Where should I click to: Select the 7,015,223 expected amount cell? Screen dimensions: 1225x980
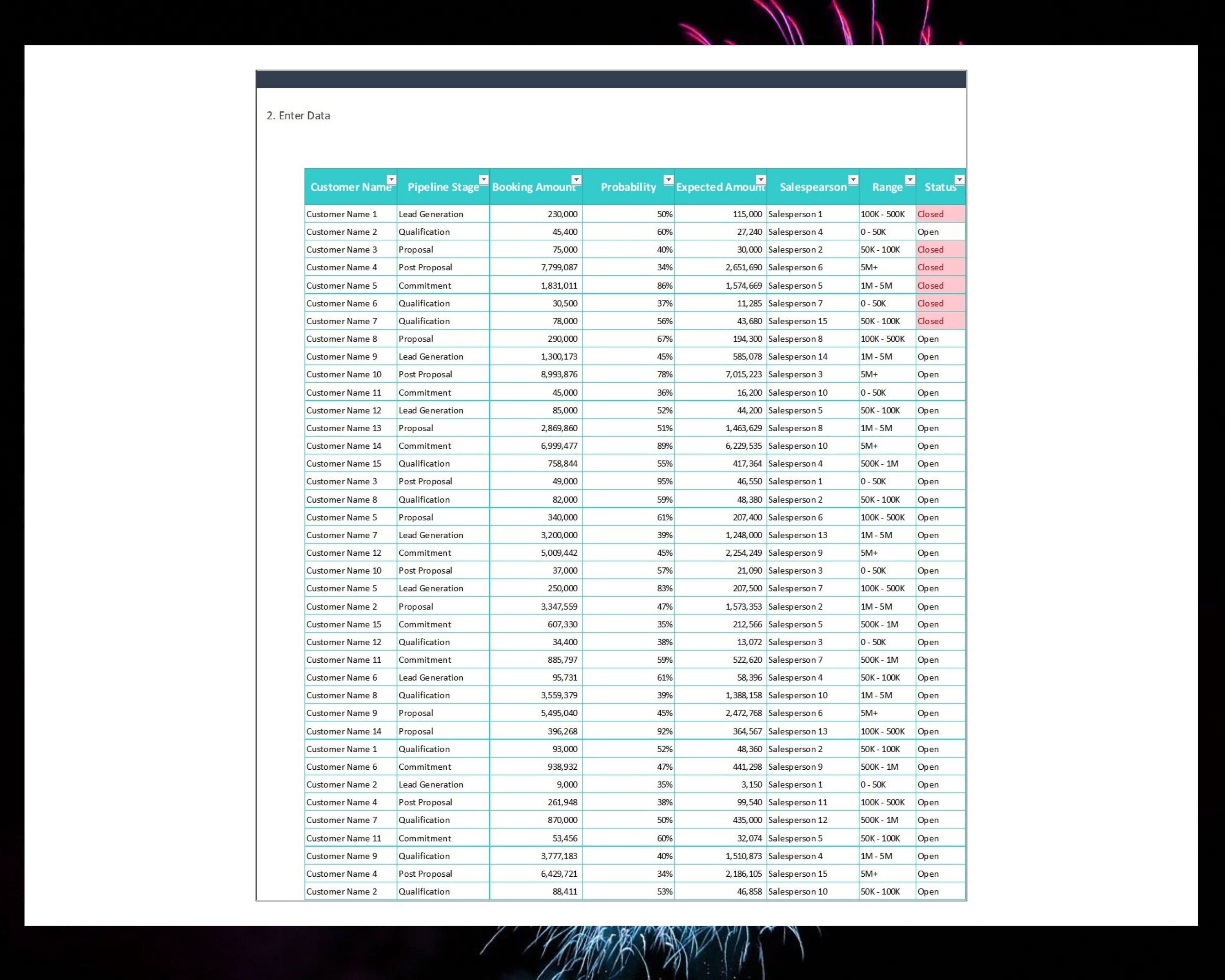tap(743, 374)
